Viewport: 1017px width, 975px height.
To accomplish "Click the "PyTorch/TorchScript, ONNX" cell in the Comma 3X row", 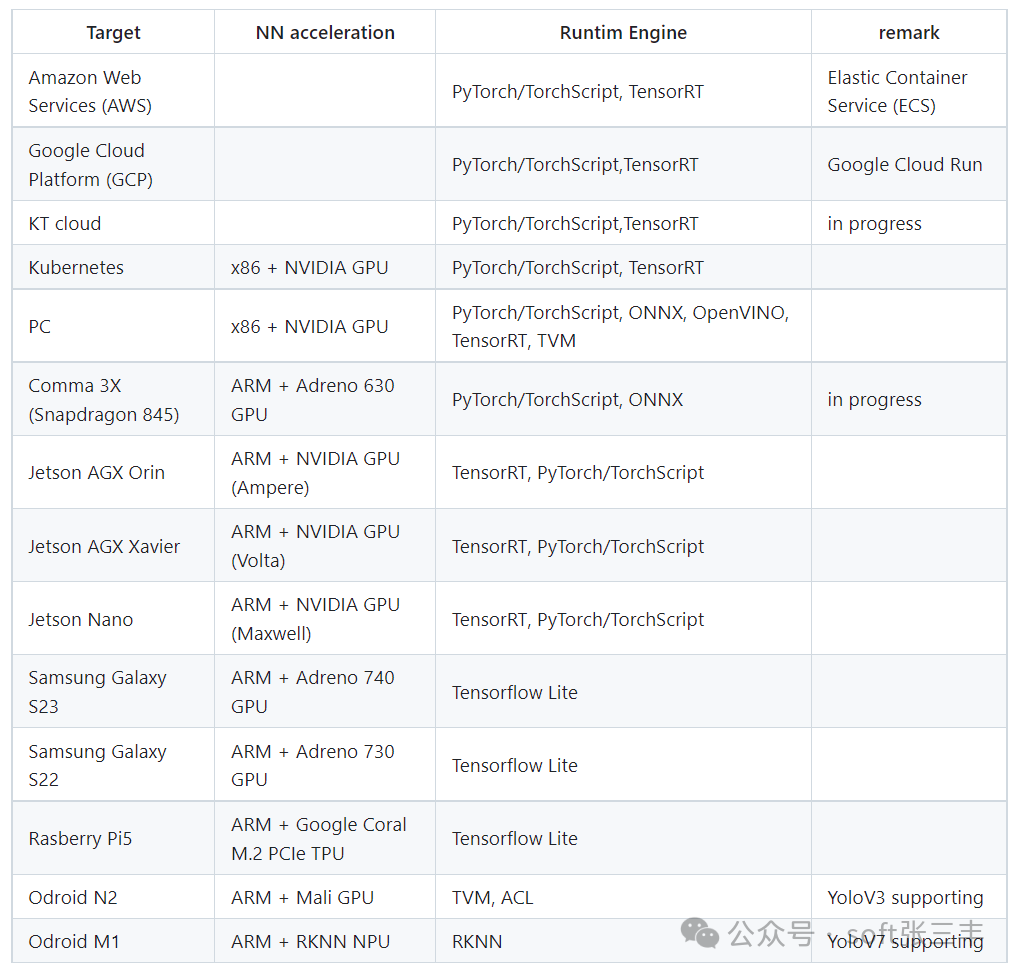I will 623,399.
